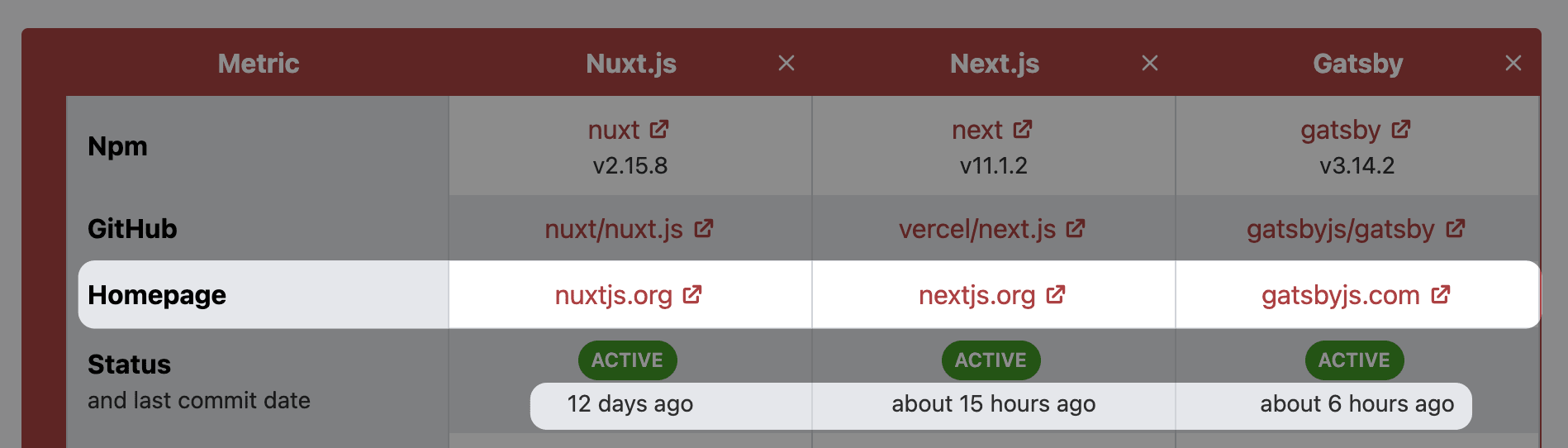Image resolution: width=1568 pixels, height=448 pixels.
Task: Open the next npm package link
Action: tap(977, 130)
